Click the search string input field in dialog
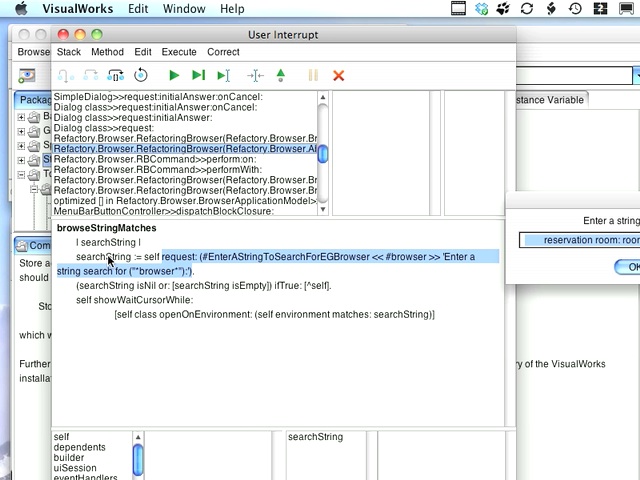Screen dimensions: 640x480 (580, 240)
